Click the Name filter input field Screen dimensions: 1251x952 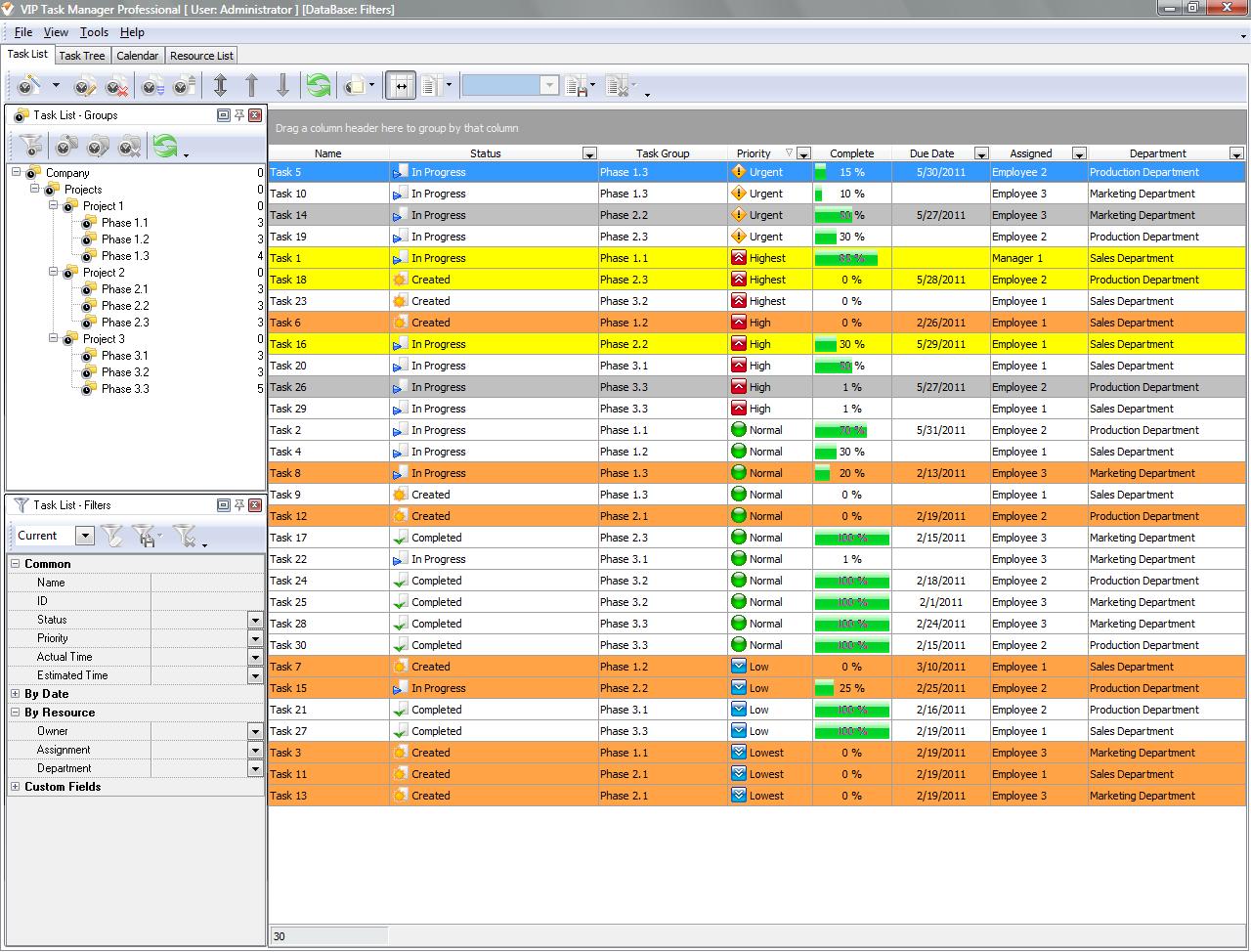206,583
